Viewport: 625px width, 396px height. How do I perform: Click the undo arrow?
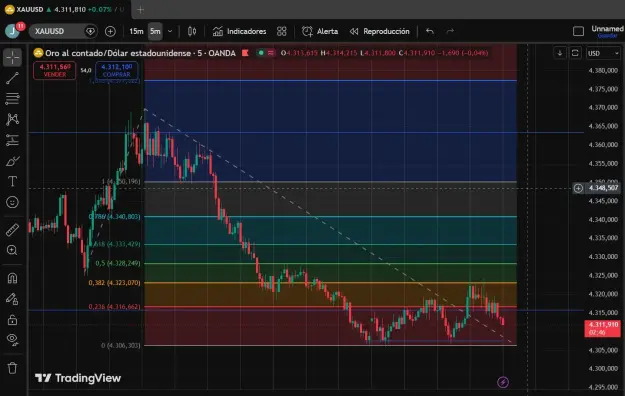430,31
